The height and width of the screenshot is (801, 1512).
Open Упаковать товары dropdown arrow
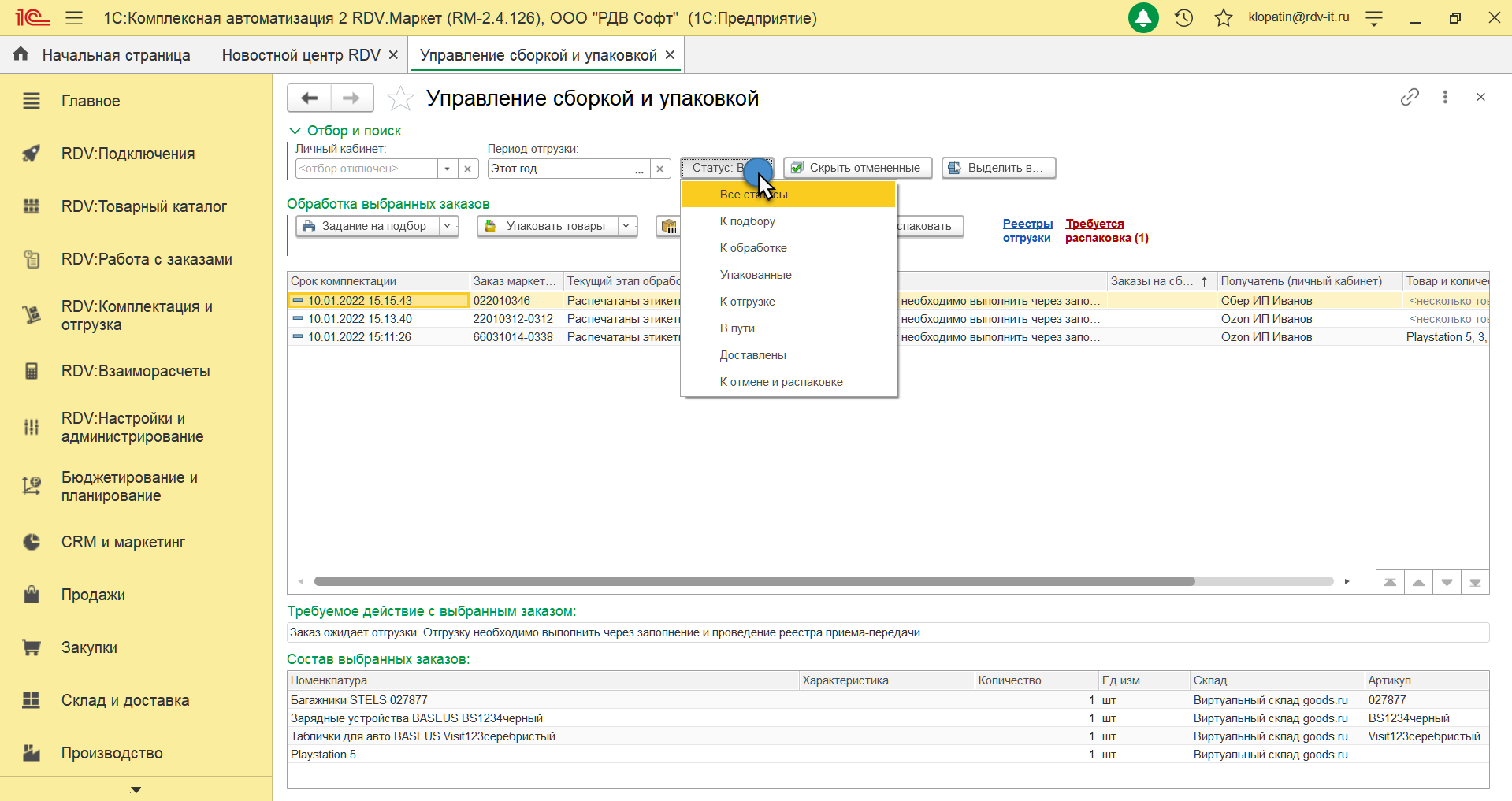tap(626, 226)
